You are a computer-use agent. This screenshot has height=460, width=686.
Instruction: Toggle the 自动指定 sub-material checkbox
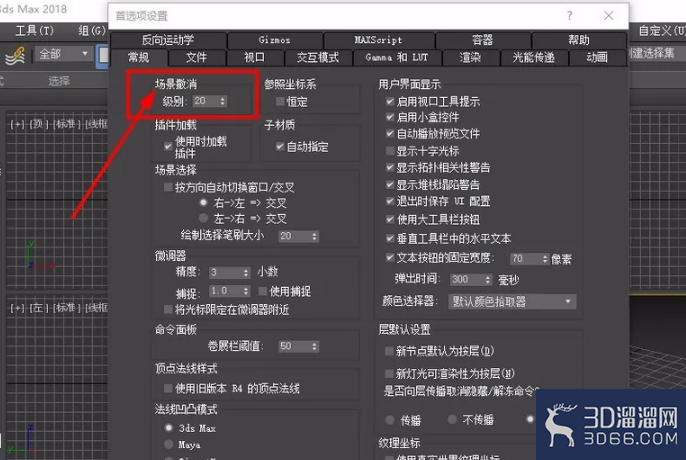tap(280, 147)
